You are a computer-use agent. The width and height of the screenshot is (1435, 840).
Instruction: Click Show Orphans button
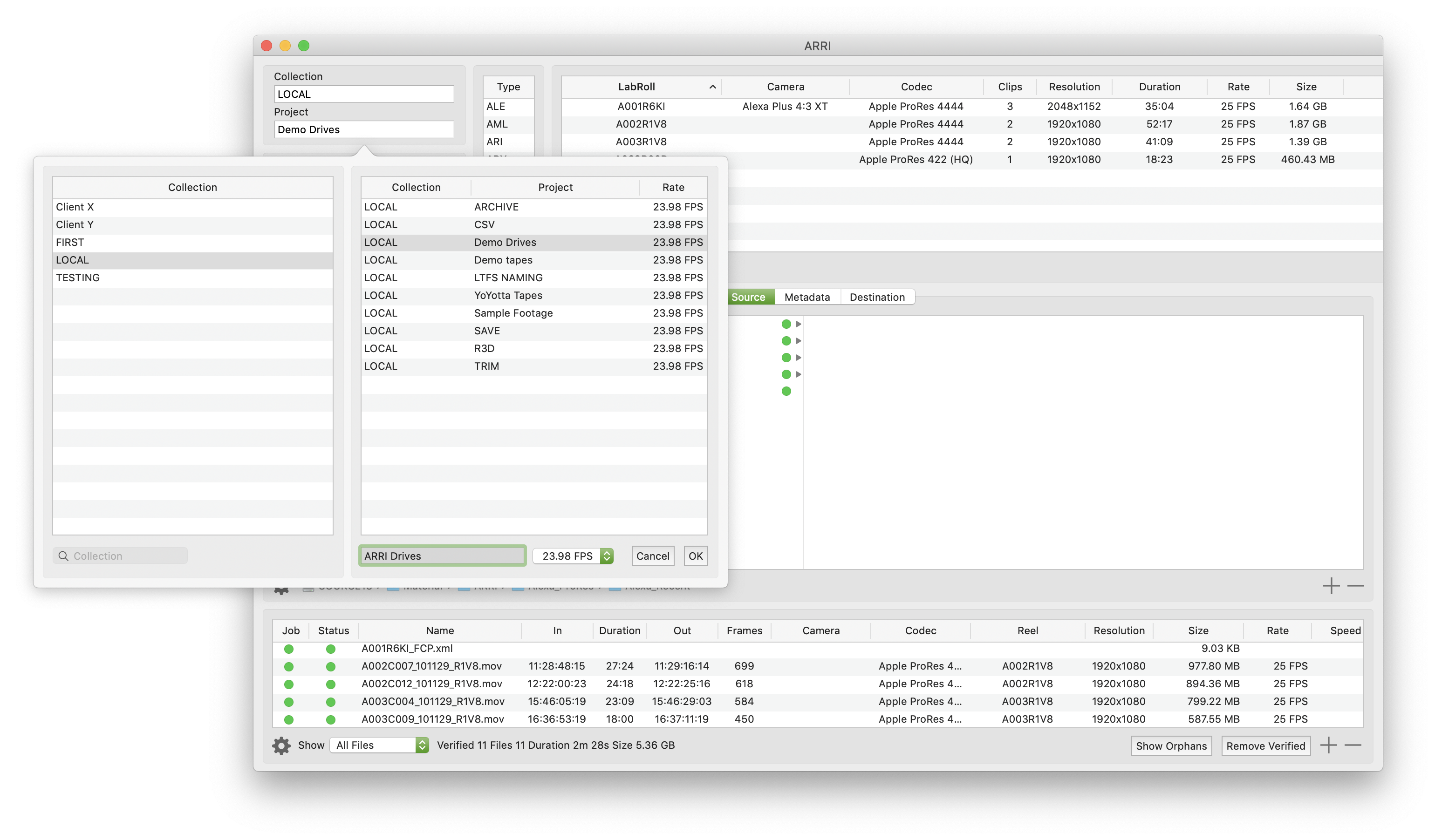tap(1171, 745)
